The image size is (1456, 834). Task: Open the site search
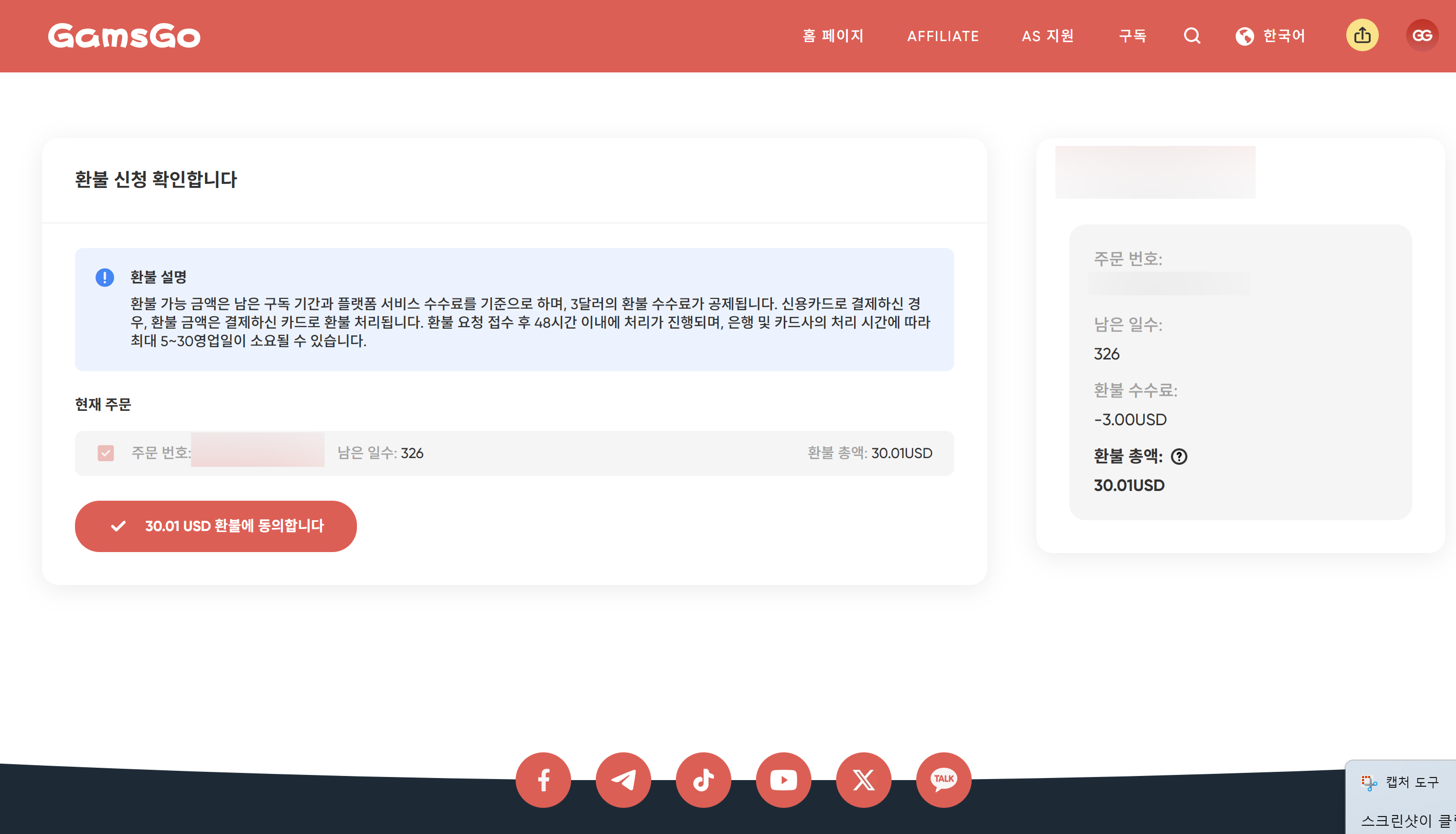1192,35
